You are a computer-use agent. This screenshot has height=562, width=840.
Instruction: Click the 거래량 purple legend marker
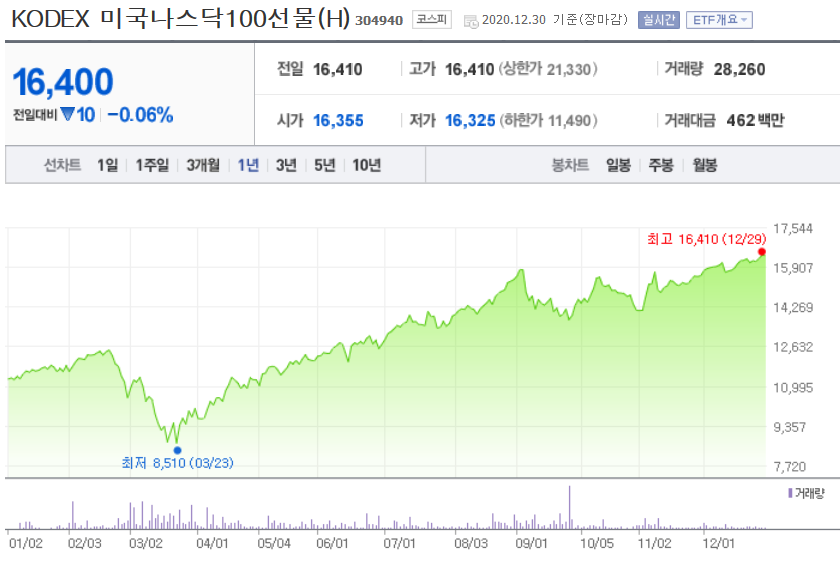790,493
